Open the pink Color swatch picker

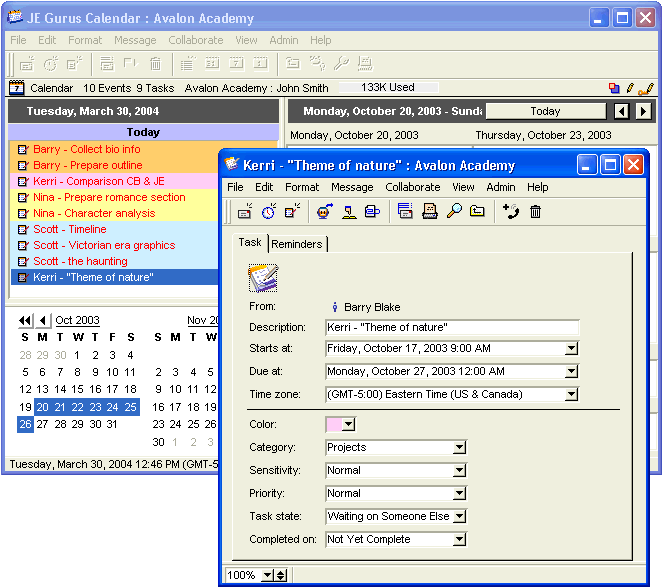(x=341, y=425)
